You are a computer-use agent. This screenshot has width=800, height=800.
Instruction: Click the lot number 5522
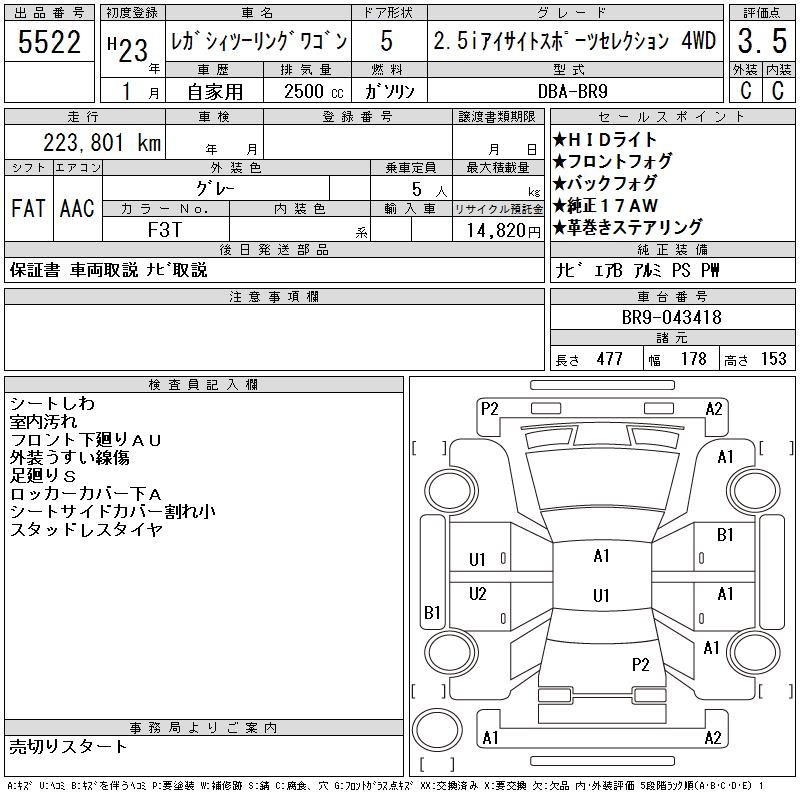pos(48,43)
